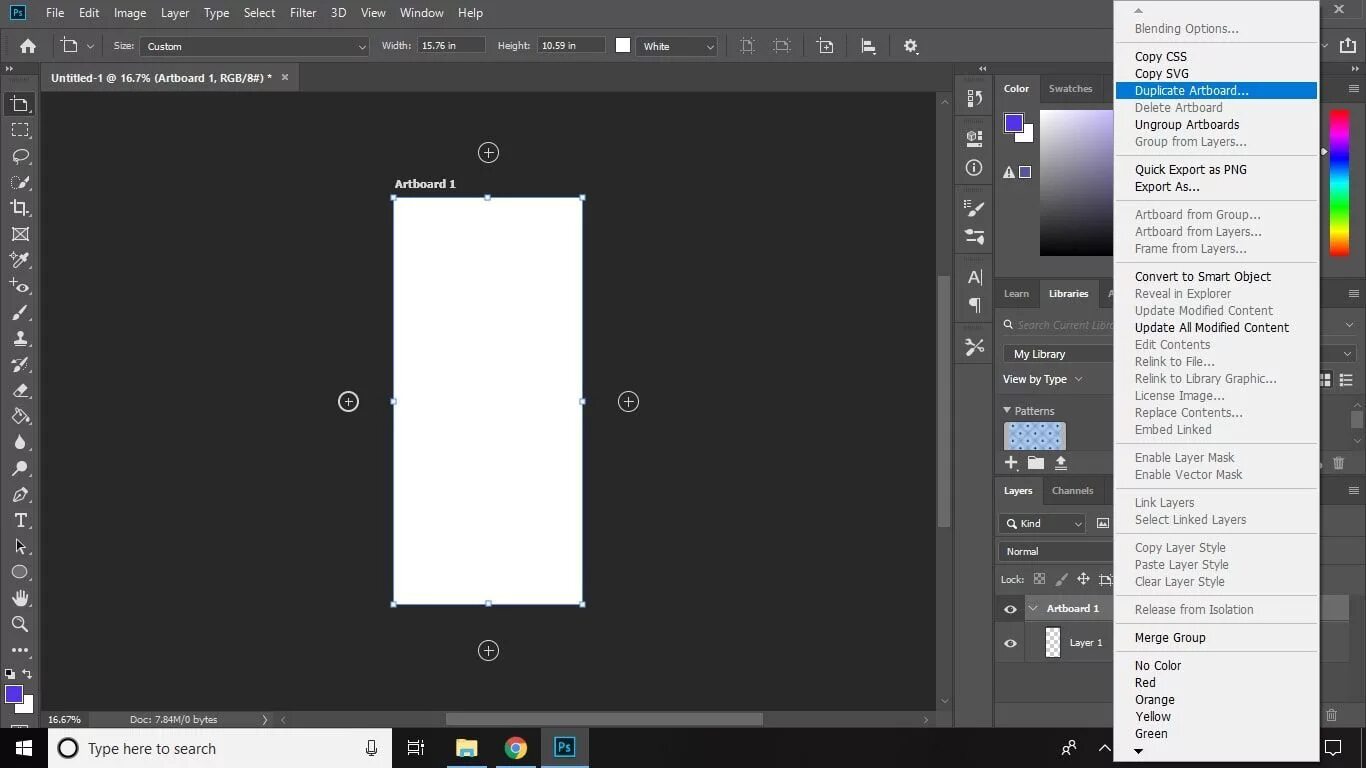Collapse the Patterns section in Libraries
Image resolution: width=1366 pixels, height=768 pixels.
click(1007, 410)
